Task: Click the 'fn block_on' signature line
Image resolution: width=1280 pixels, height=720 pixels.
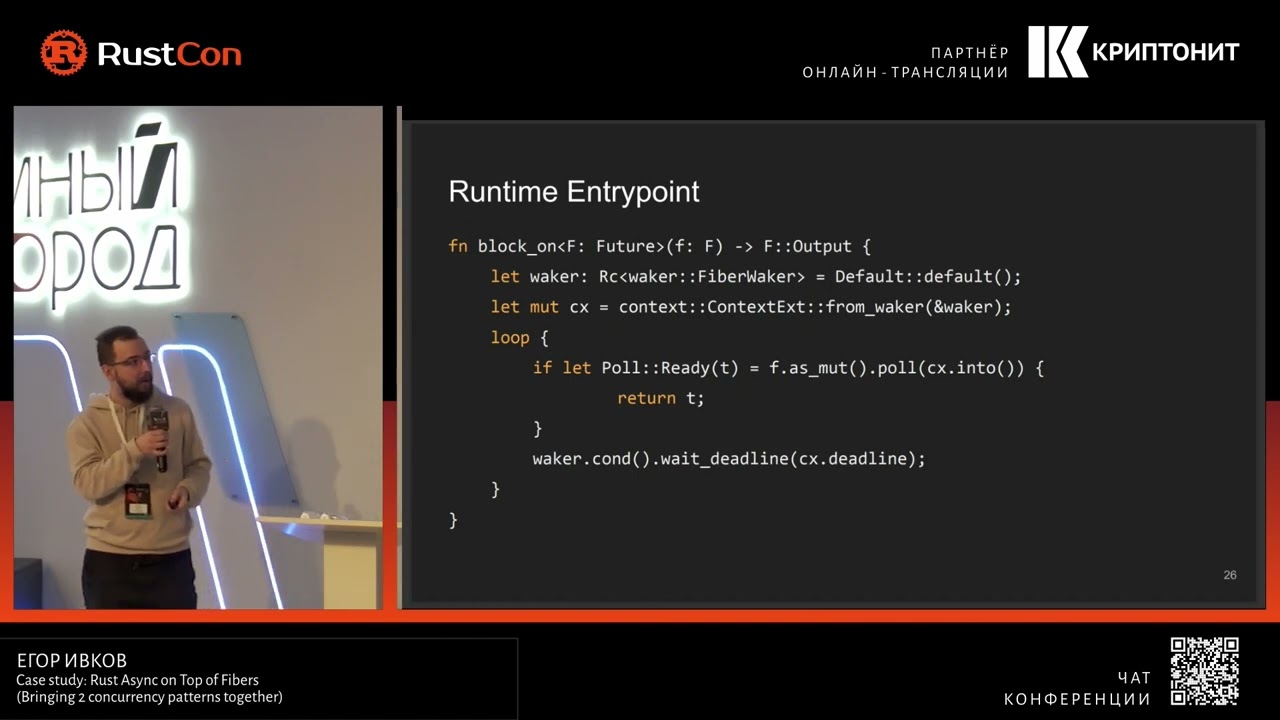Action: click(660, 246)
